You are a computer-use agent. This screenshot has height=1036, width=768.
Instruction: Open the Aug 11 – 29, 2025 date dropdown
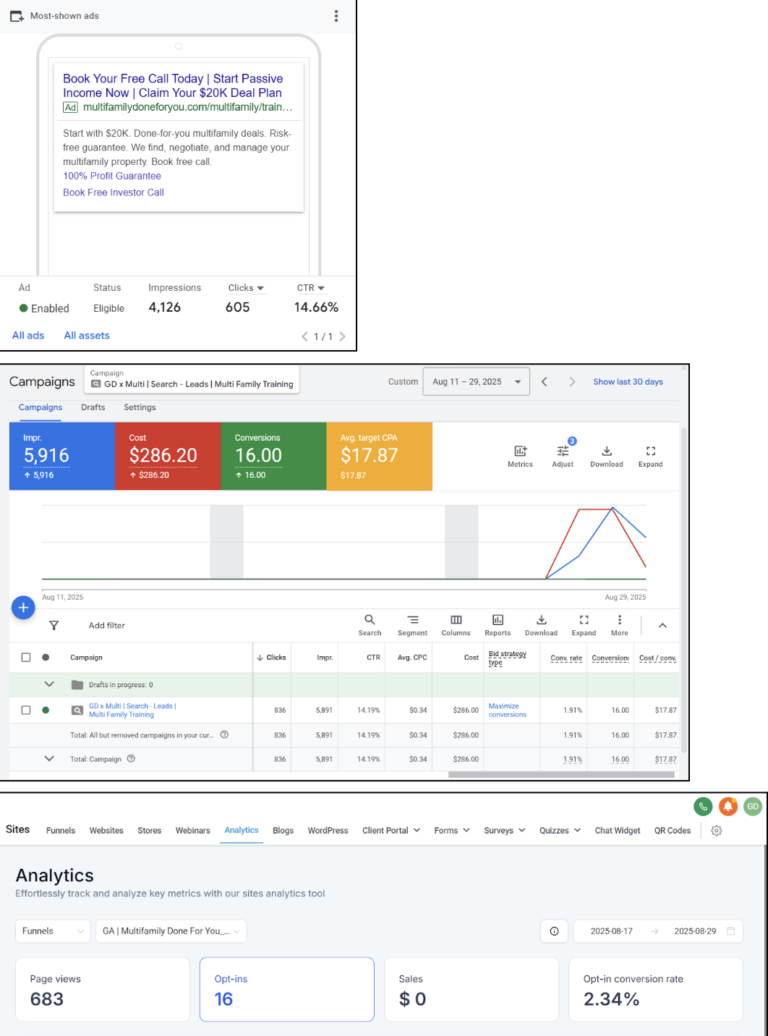pyautogui.click(x=476, y=382)
